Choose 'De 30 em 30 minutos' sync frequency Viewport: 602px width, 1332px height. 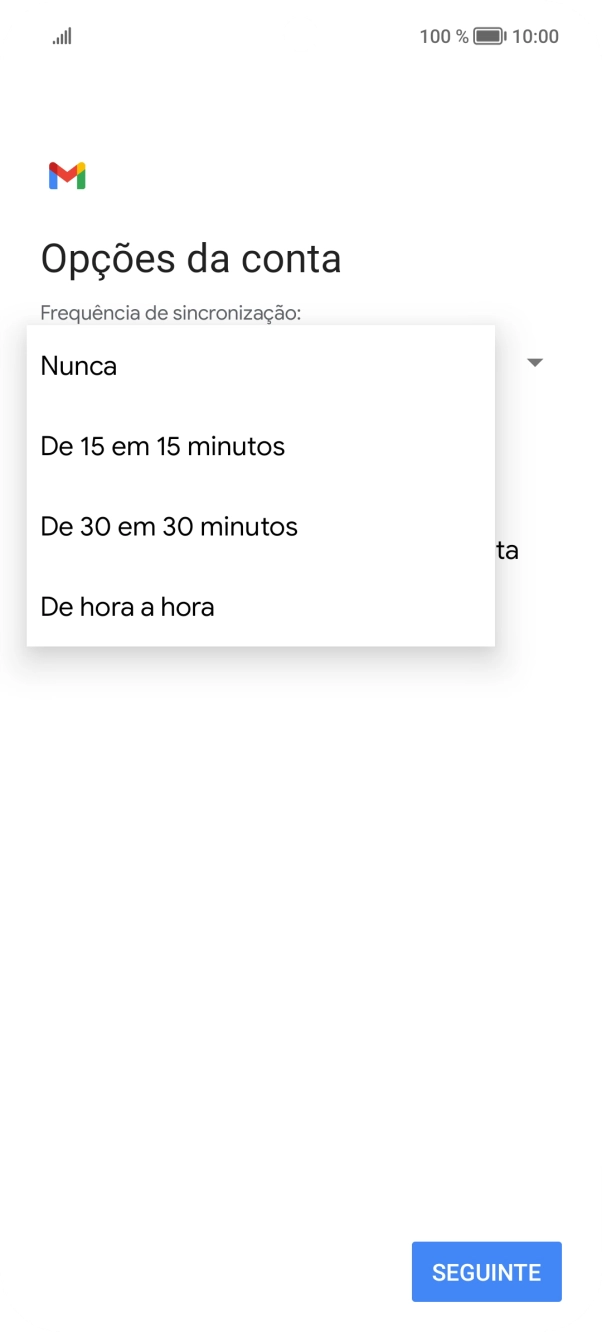(x=167, y=527)
